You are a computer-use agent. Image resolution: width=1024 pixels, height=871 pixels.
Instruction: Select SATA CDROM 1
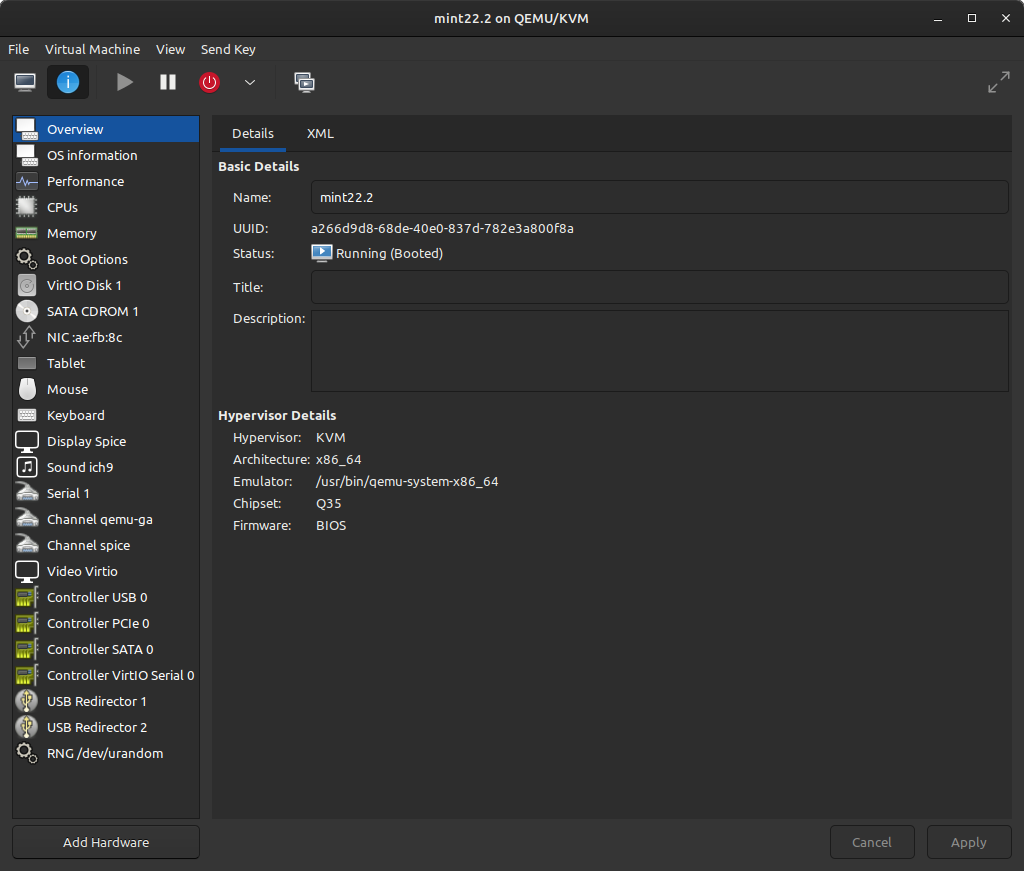(106, 311)
